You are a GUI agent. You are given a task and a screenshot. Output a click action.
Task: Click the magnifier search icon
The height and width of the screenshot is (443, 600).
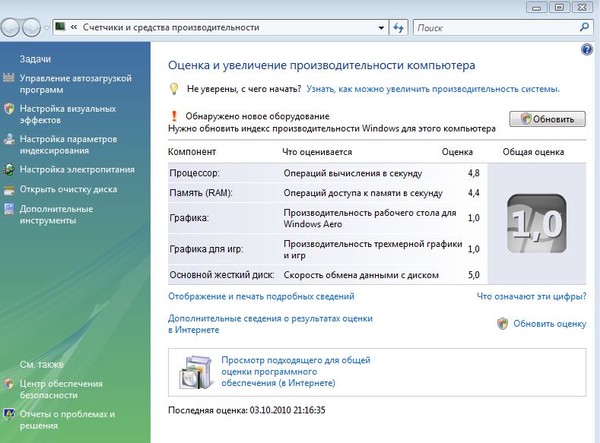click(x=584, y=27)
